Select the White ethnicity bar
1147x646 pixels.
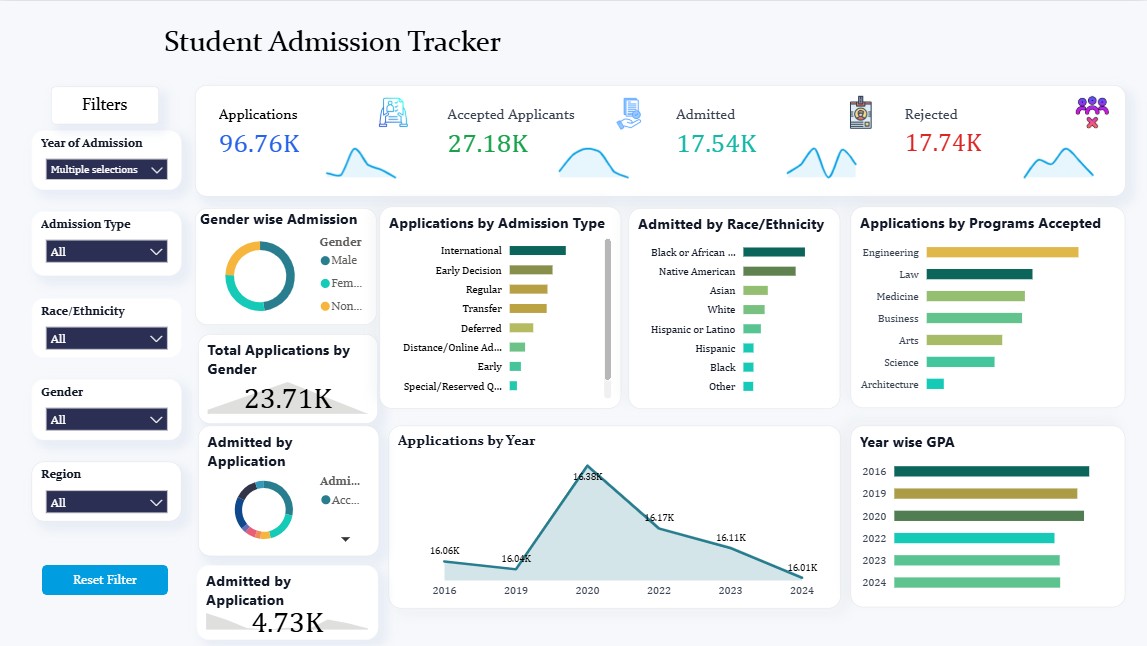pos(754,309)
